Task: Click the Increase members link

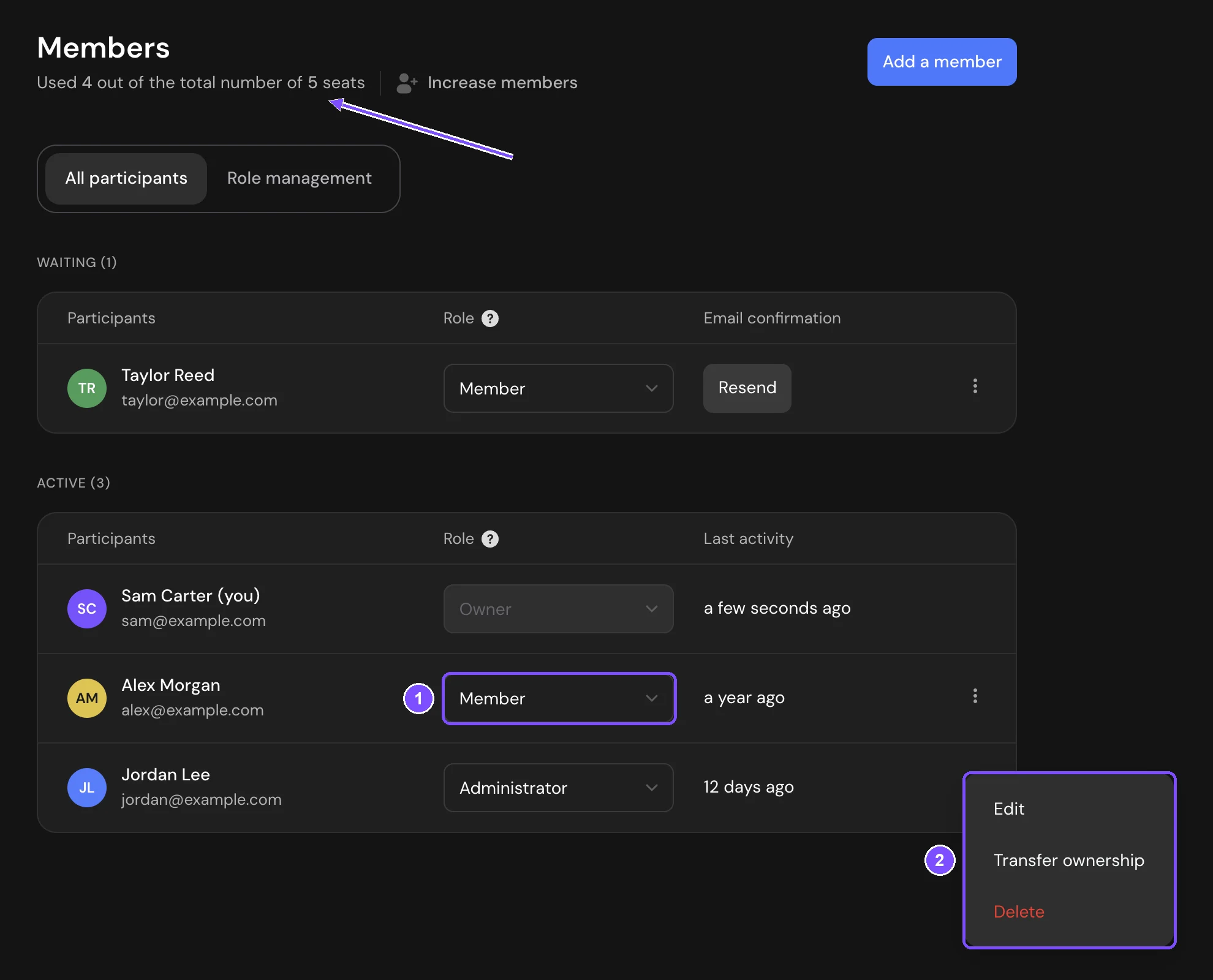Action: tap(502, 83)
